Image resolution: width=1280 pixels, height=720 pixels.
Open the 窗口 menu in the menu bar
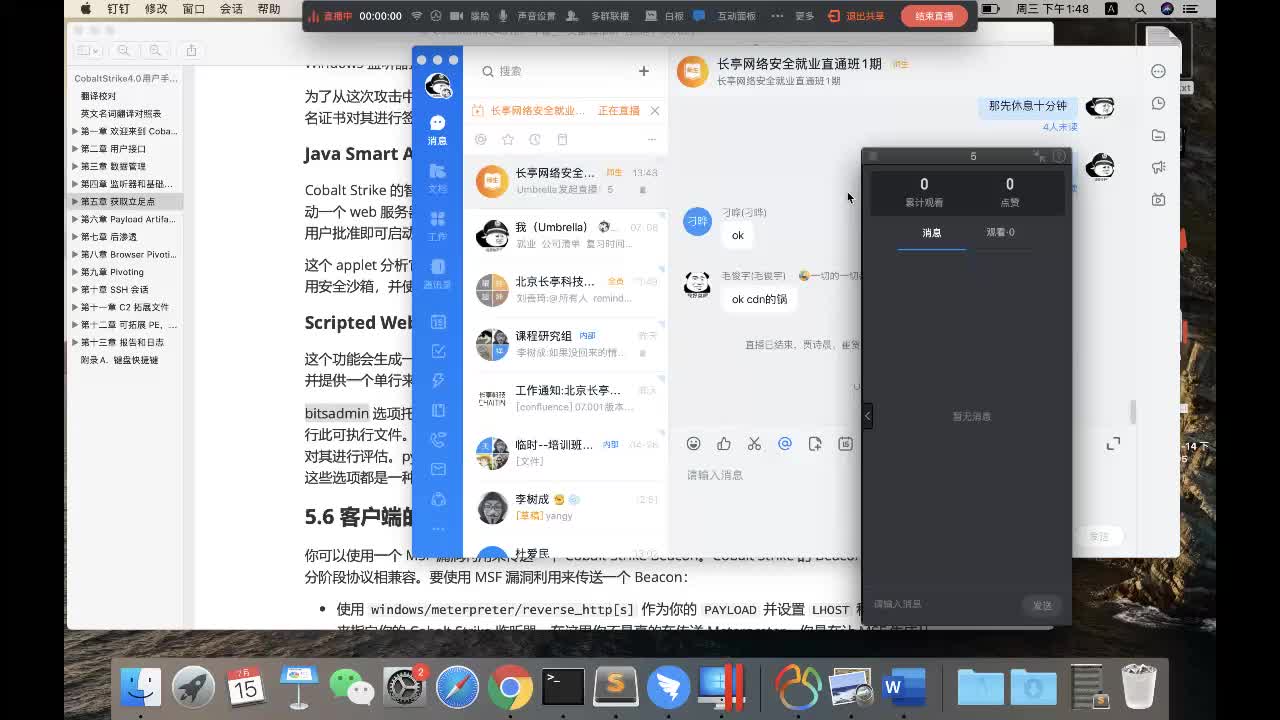194,9
